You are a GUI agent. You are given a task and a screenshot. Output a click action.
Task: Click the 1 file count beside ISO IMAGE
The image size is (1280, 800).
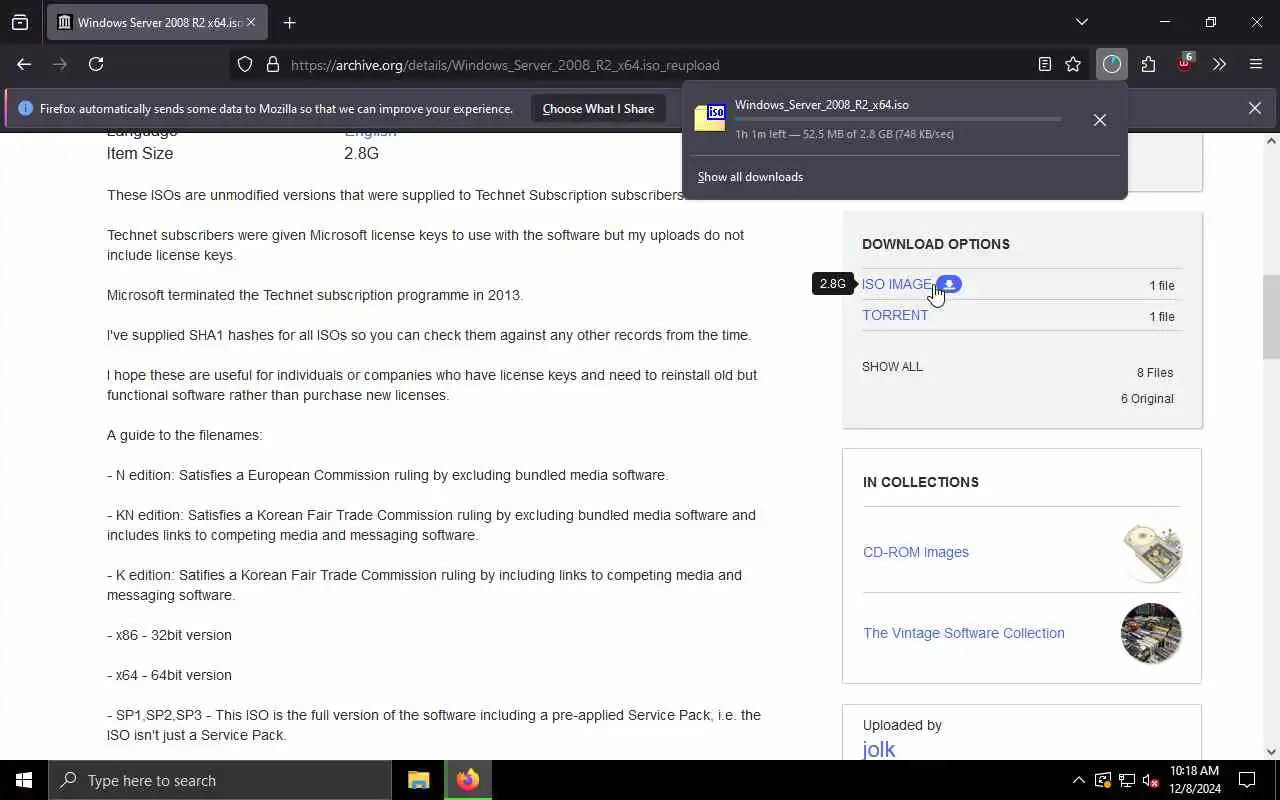[x=1162, y=286]
